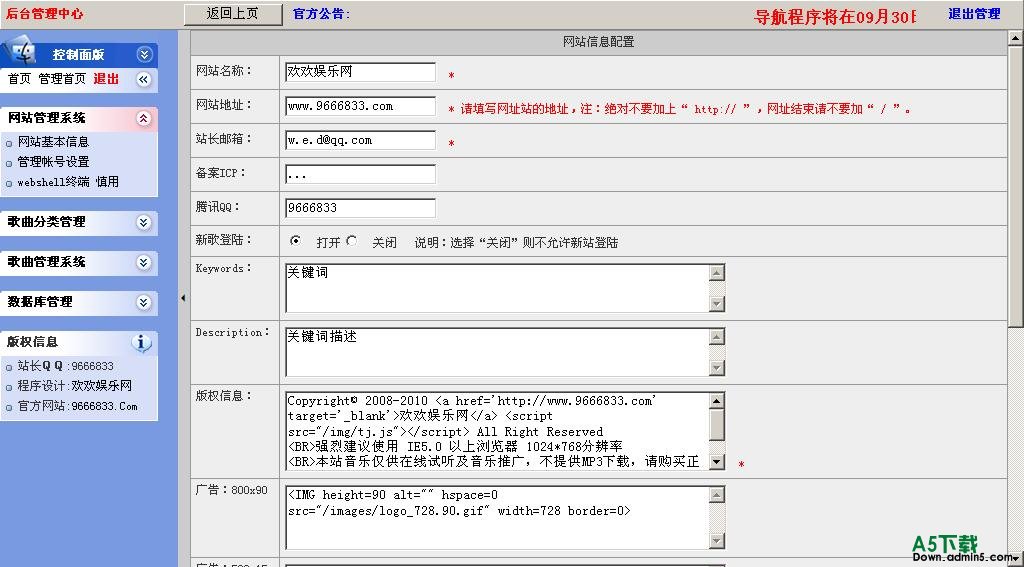The height and width of the screenshot is (567, 1024).
Task: Open the 管理首页 link
Action: 62,79
